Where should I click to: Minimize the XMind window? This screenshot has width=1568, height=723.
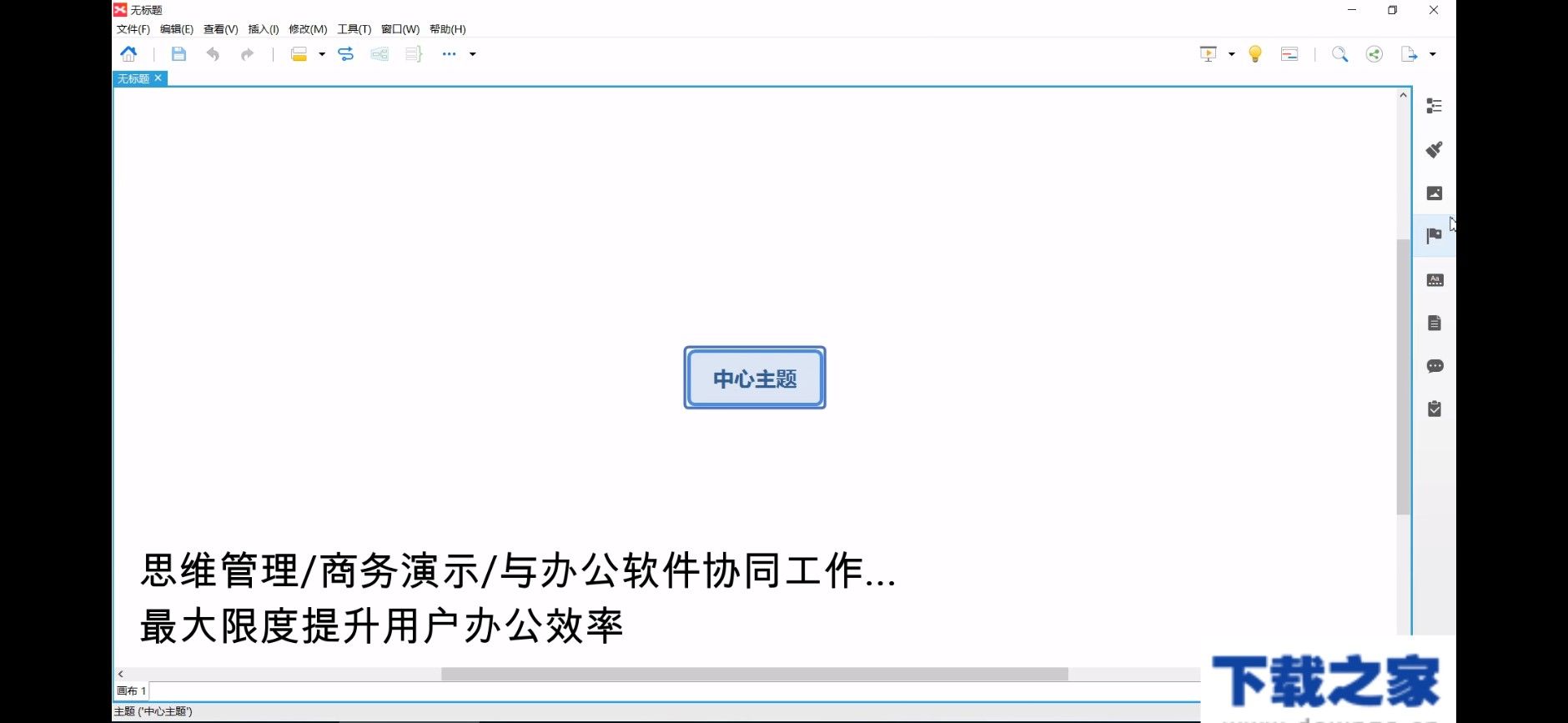click(1352, 10)
